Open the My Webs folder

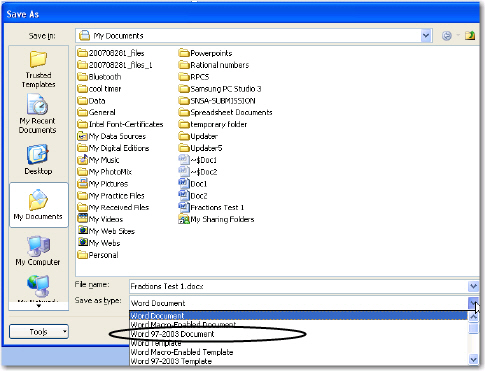(x=99, y=243)
